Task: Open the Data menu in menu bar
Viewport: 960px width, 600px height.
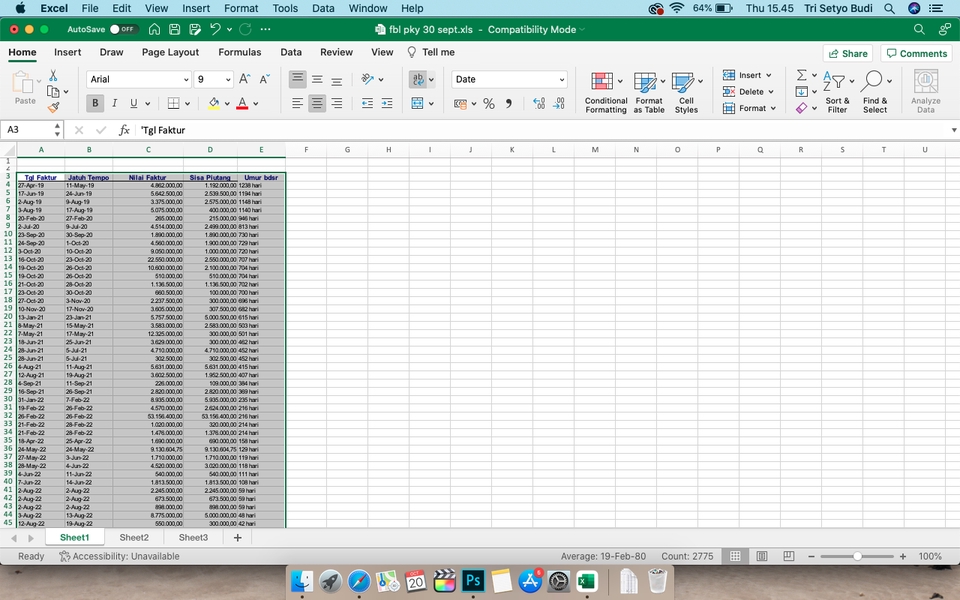Action: pyautogui.click(x=322, y=8)
